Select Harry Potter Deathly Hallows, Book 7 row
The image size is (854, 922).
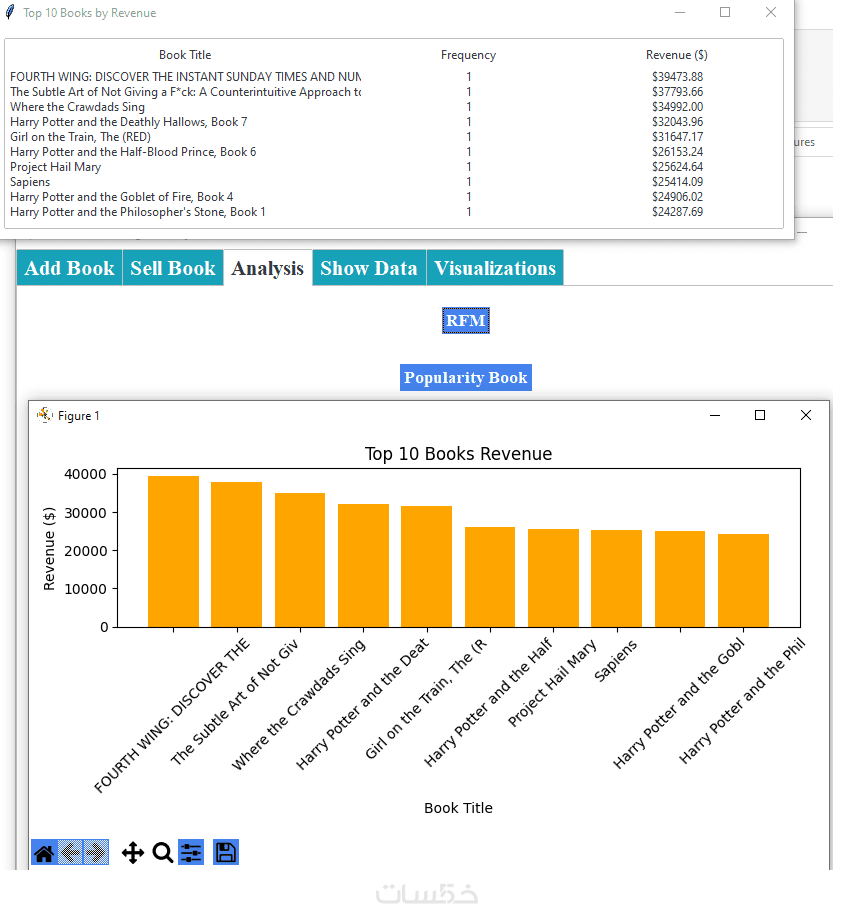pos(393,122)
